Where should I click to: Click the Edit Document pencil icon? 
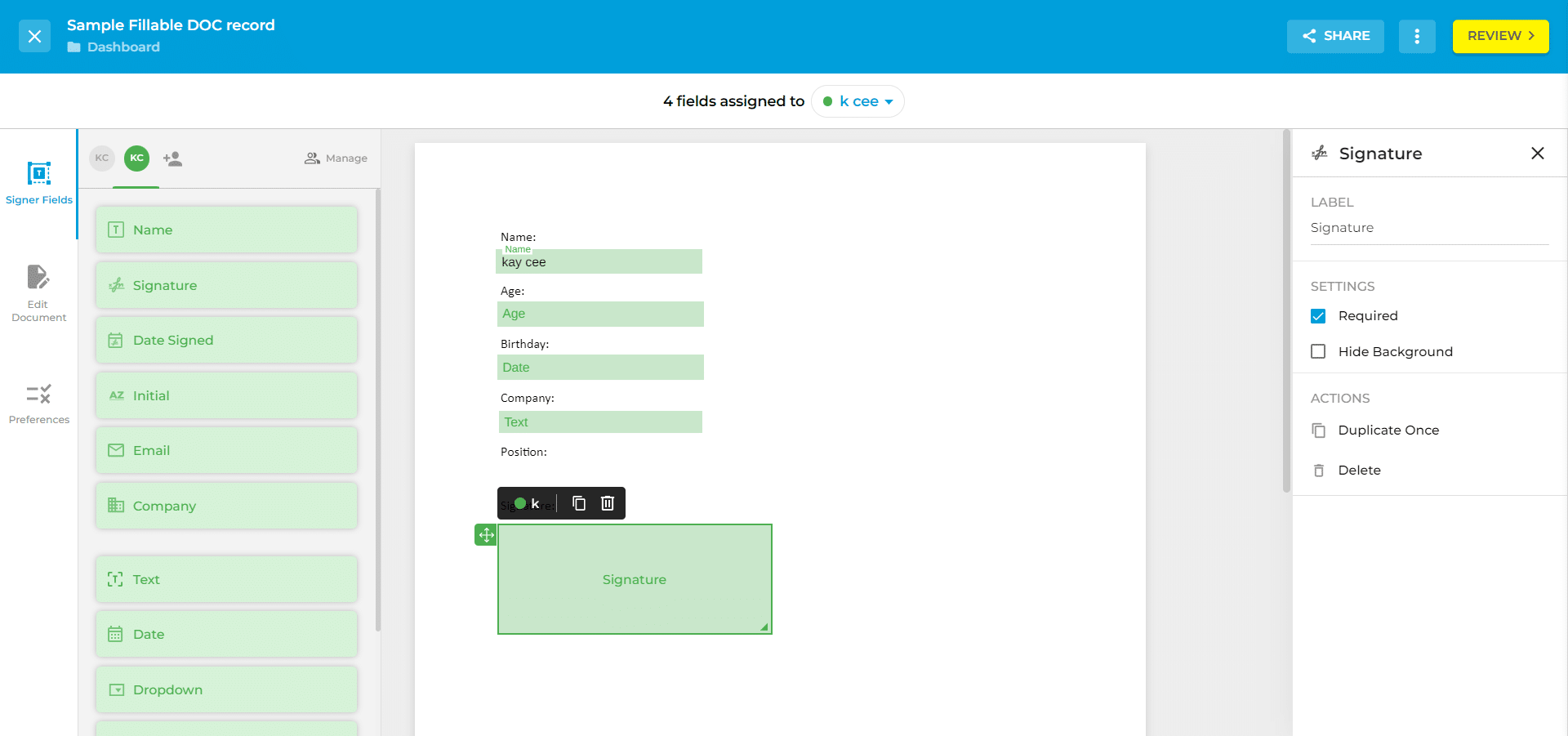38,277
